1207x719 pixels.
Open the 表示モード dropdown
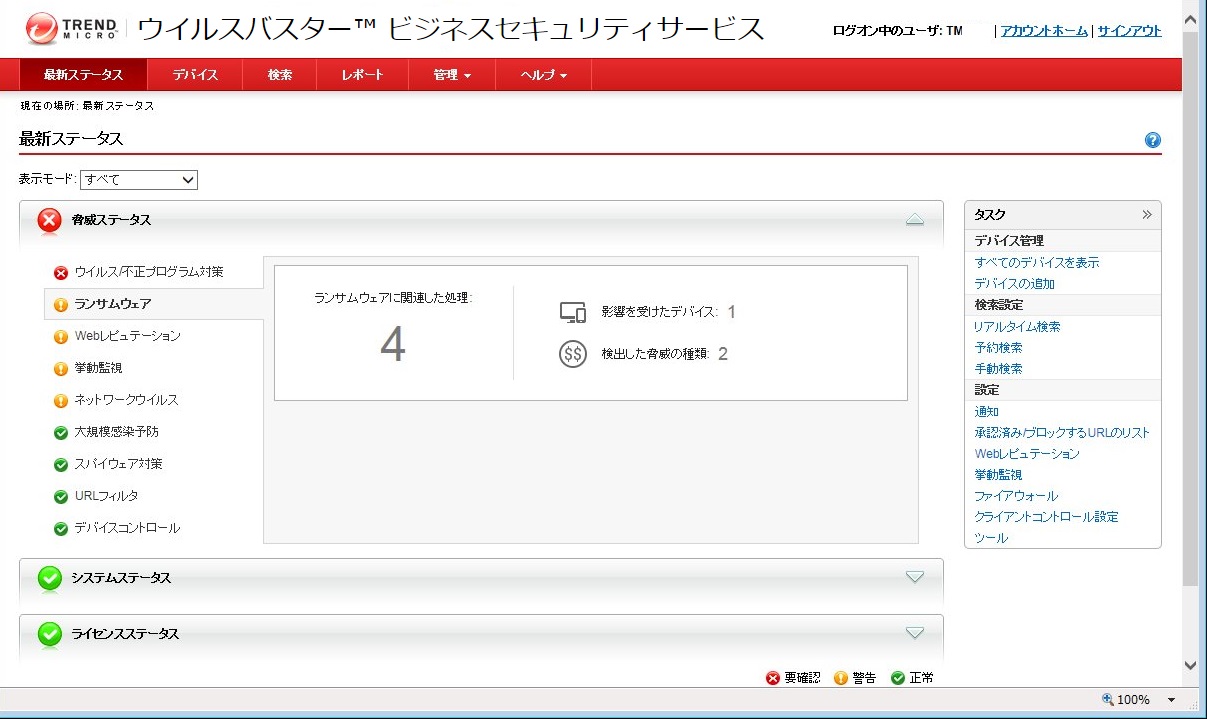click(x=139, y=180)
